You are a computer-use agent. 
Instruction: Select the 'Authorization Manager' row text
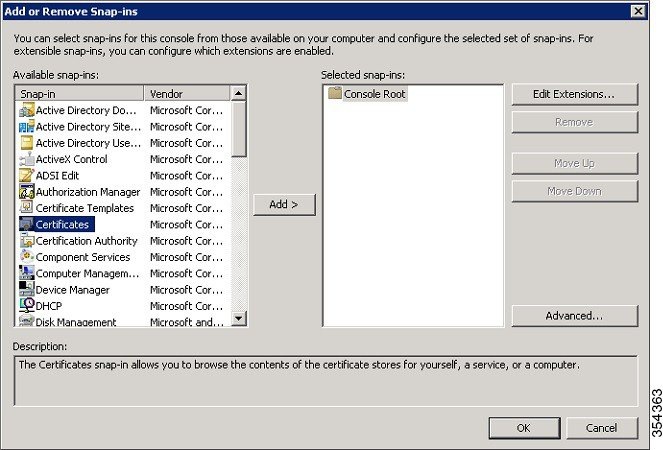click(x=88, y=192)
